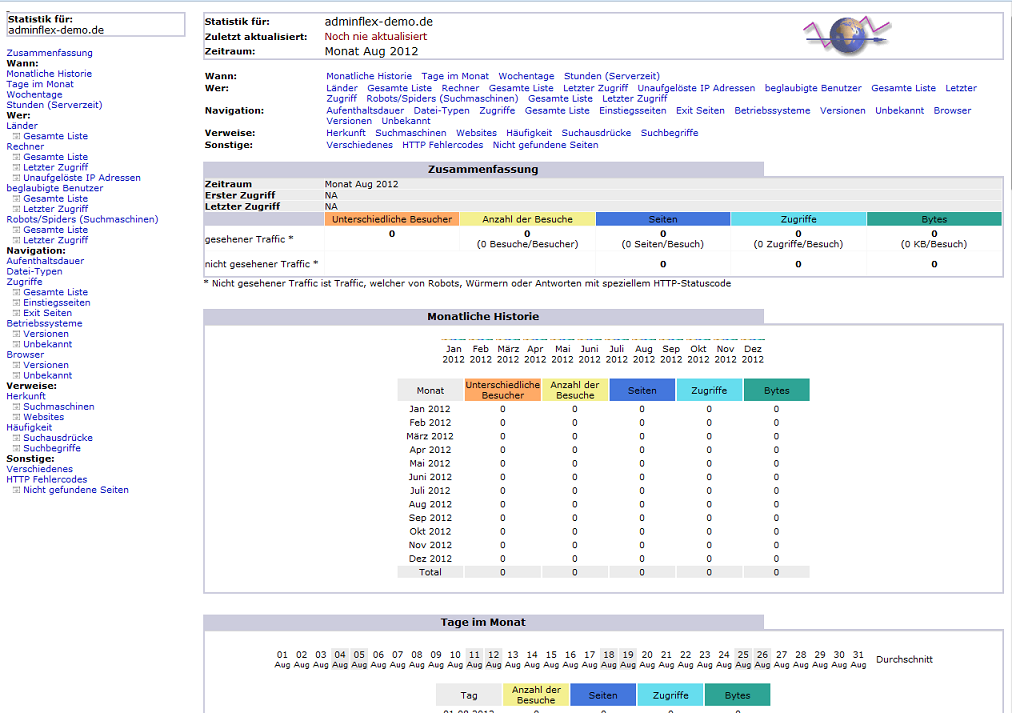1012x713 pixels.
Task: Click HTTP Fehlercodes in the top navigation
Action: (442, 145)
